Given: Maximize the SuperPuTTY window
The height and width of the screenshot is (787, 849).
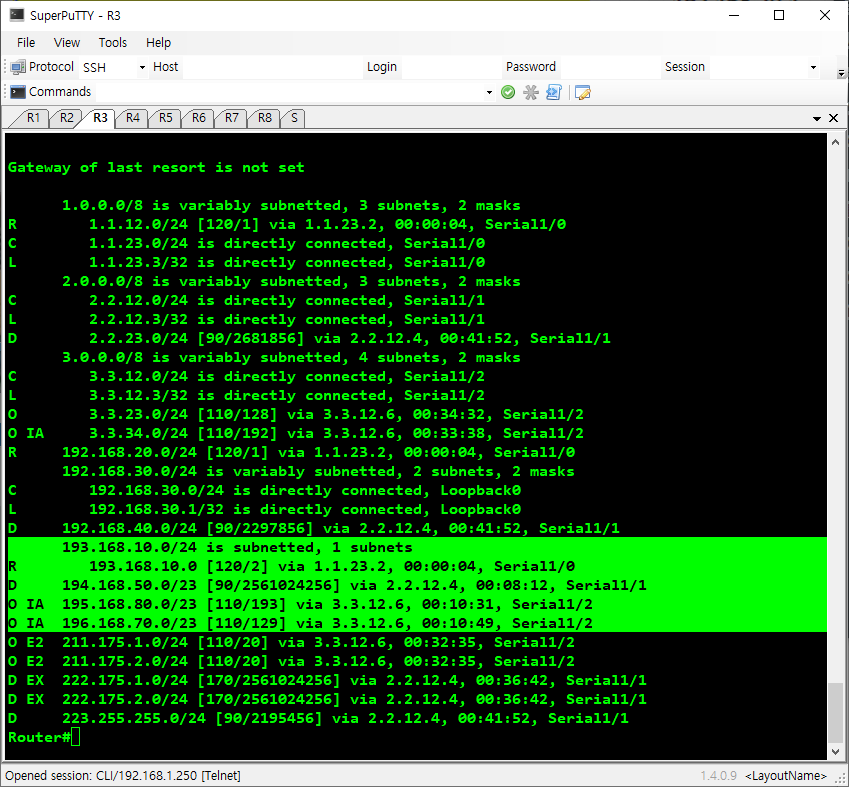Looking at the screenshot, I should (x=779, y=15).
